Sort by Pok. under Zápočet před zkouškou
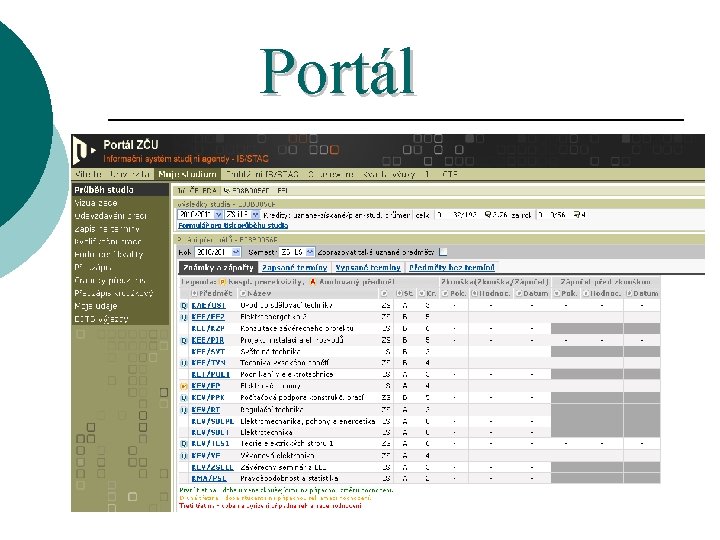The image size is (720, 540). pos(557,293)
